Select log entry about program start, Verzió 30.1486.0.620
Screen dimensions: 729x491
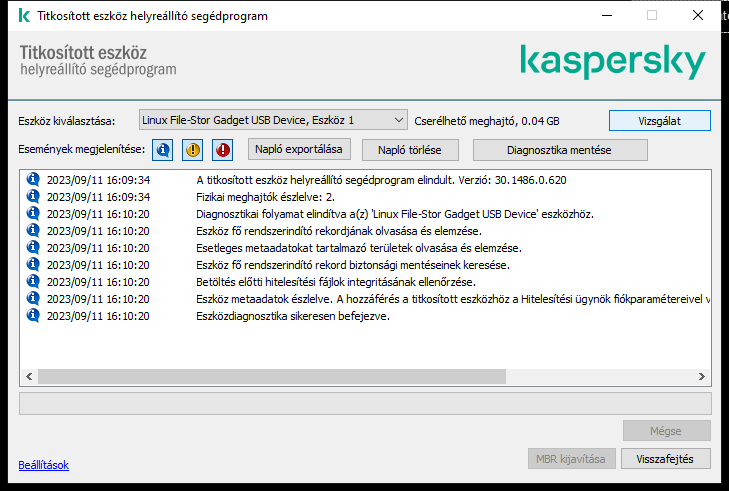point(381,180)
